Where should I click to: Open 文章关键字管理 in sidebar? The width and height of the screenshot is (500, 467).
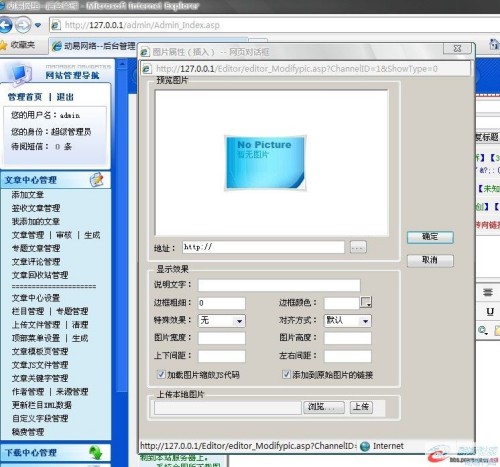coord(40,378)
